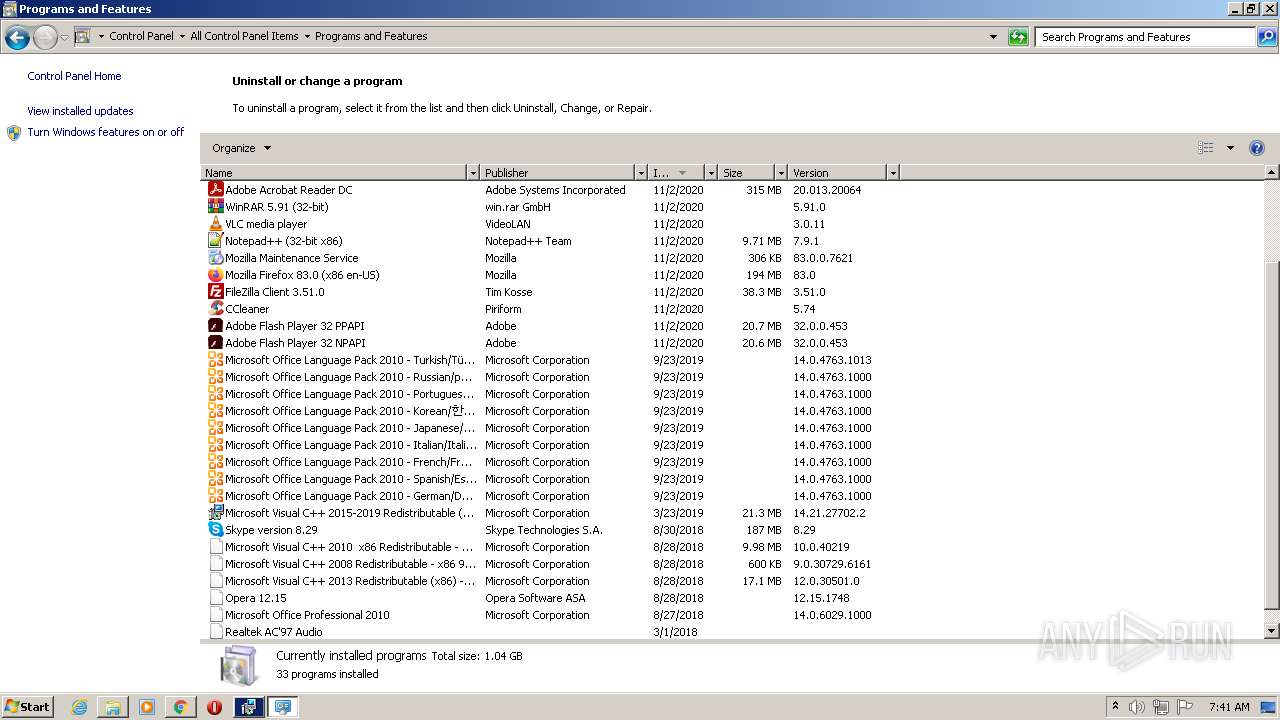Click the Programs and Features breadcrumb
This screenshot has width=1280, height=720.
(371, 36)
